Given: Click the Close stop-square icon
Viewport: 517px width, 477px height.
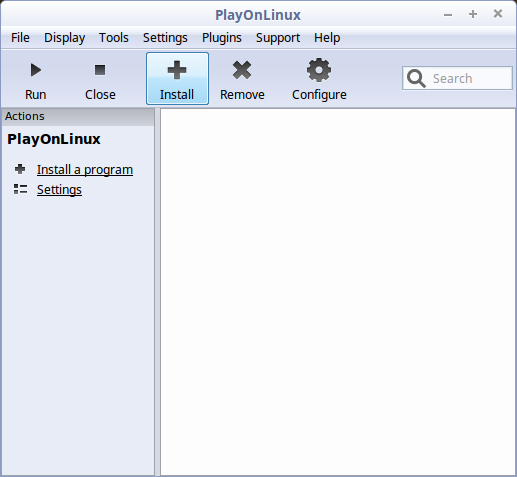Looking at the screenshot, I should 100,70.
